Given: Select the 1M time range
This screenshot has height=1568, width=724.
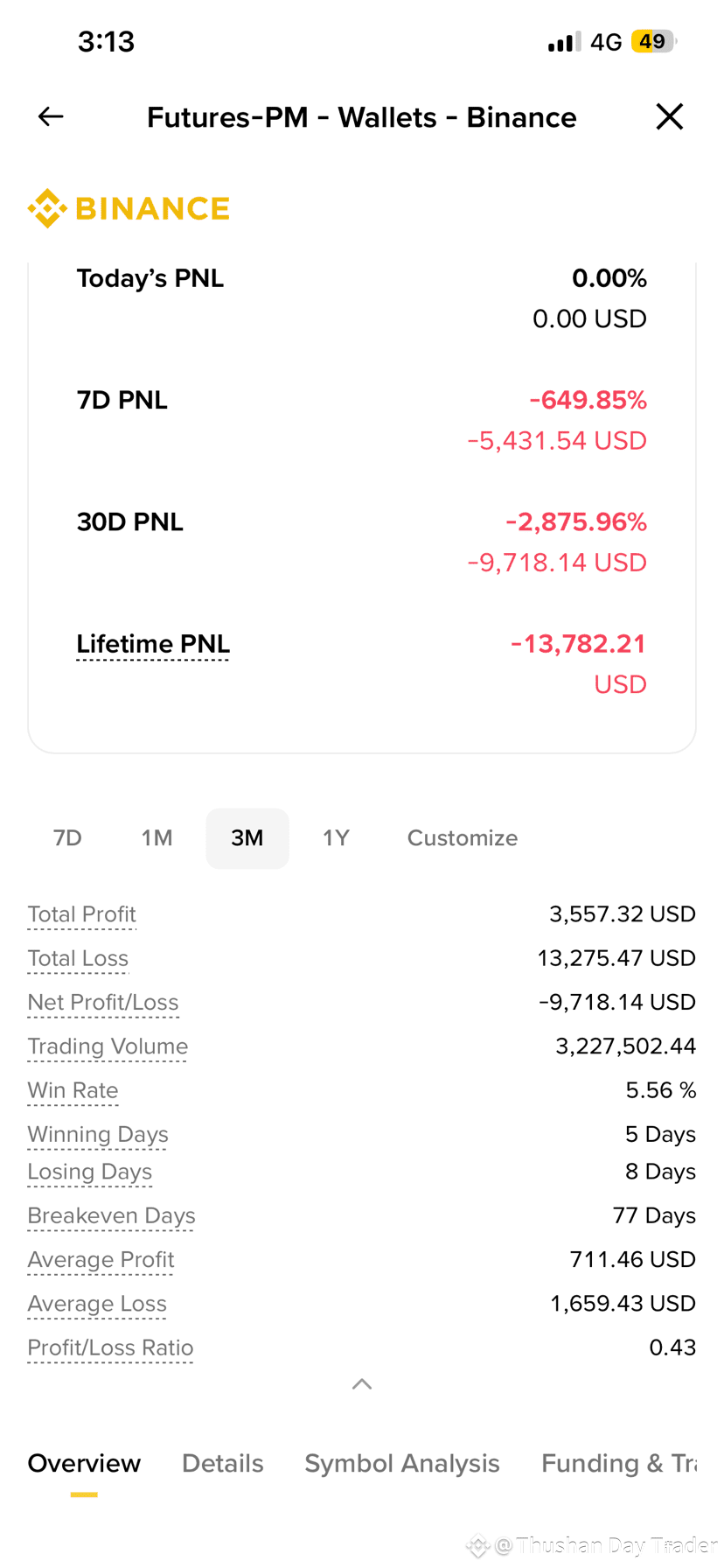Looking at the screenshot, I should click(157, 838).
